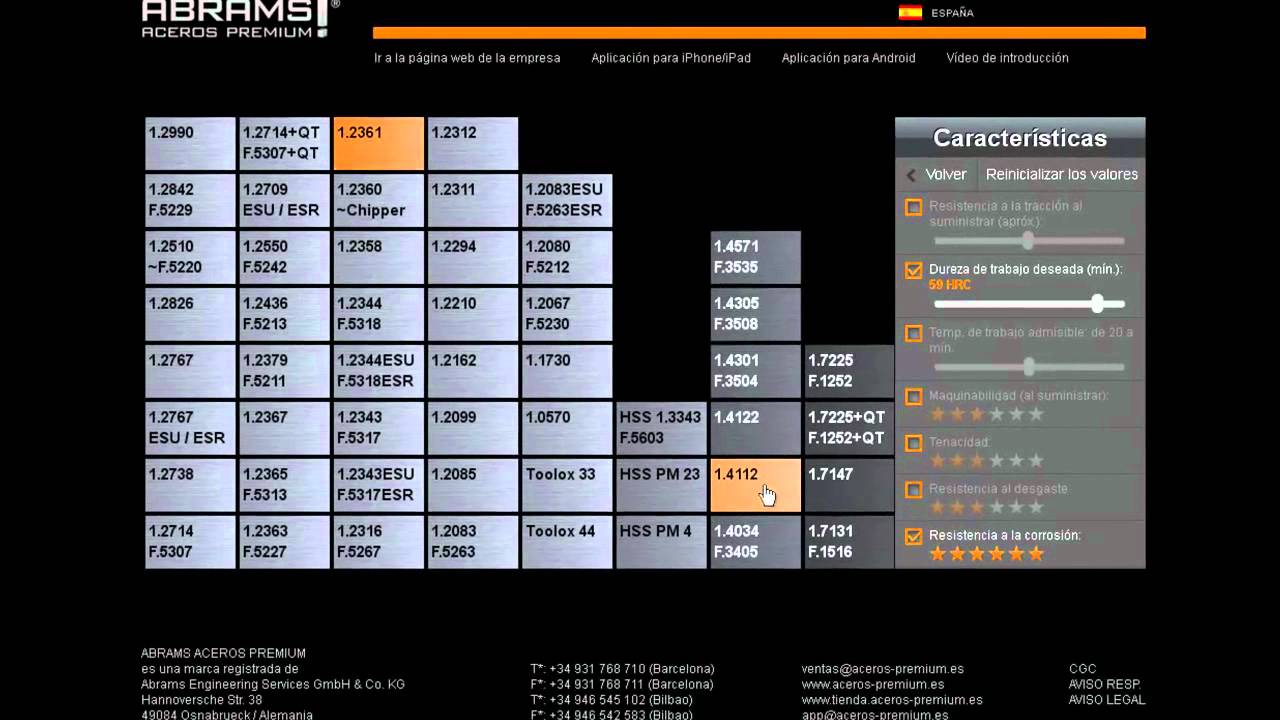Select steel tile 1.4305 F.3508
Image resolution: width=1280 pixels, height=720 pixels.
click(x=756, y=314)
